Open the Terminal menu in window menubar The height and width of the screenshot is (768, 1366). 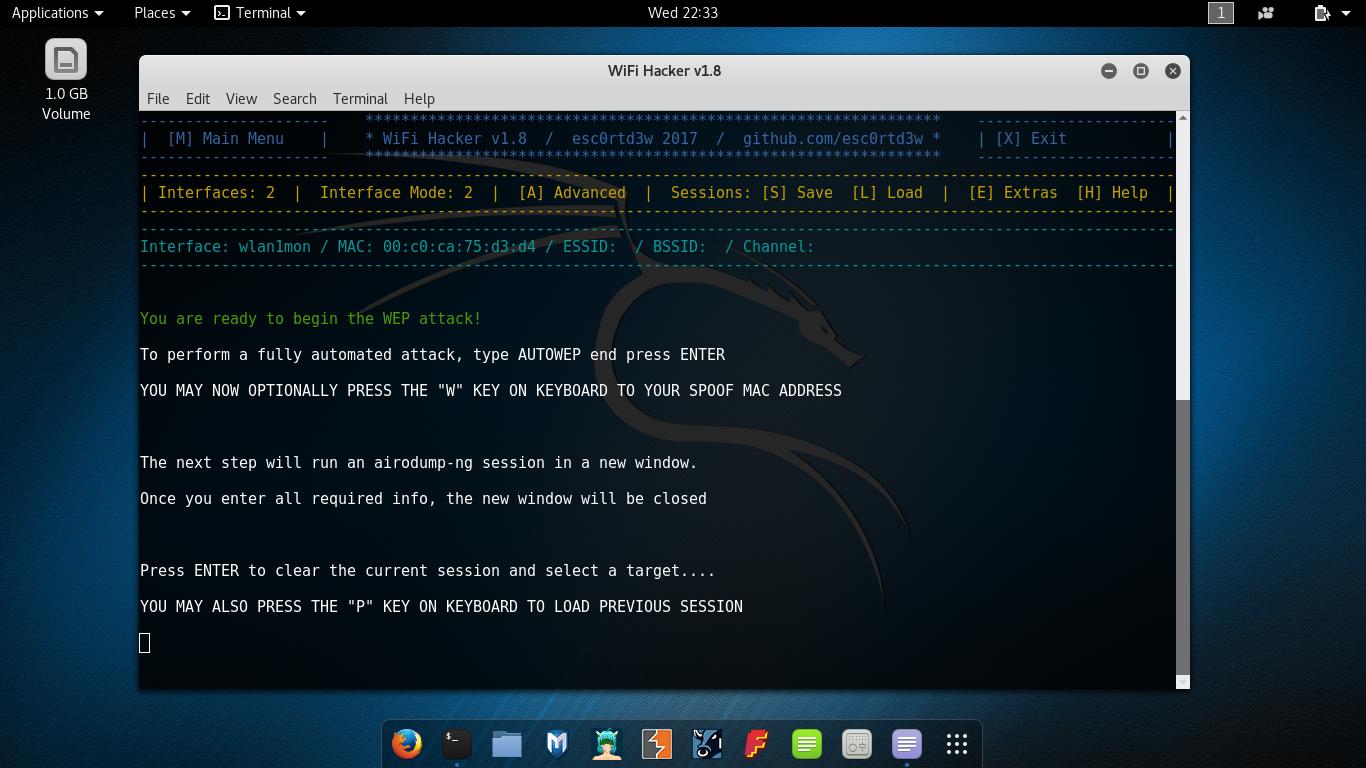point(360,99)
